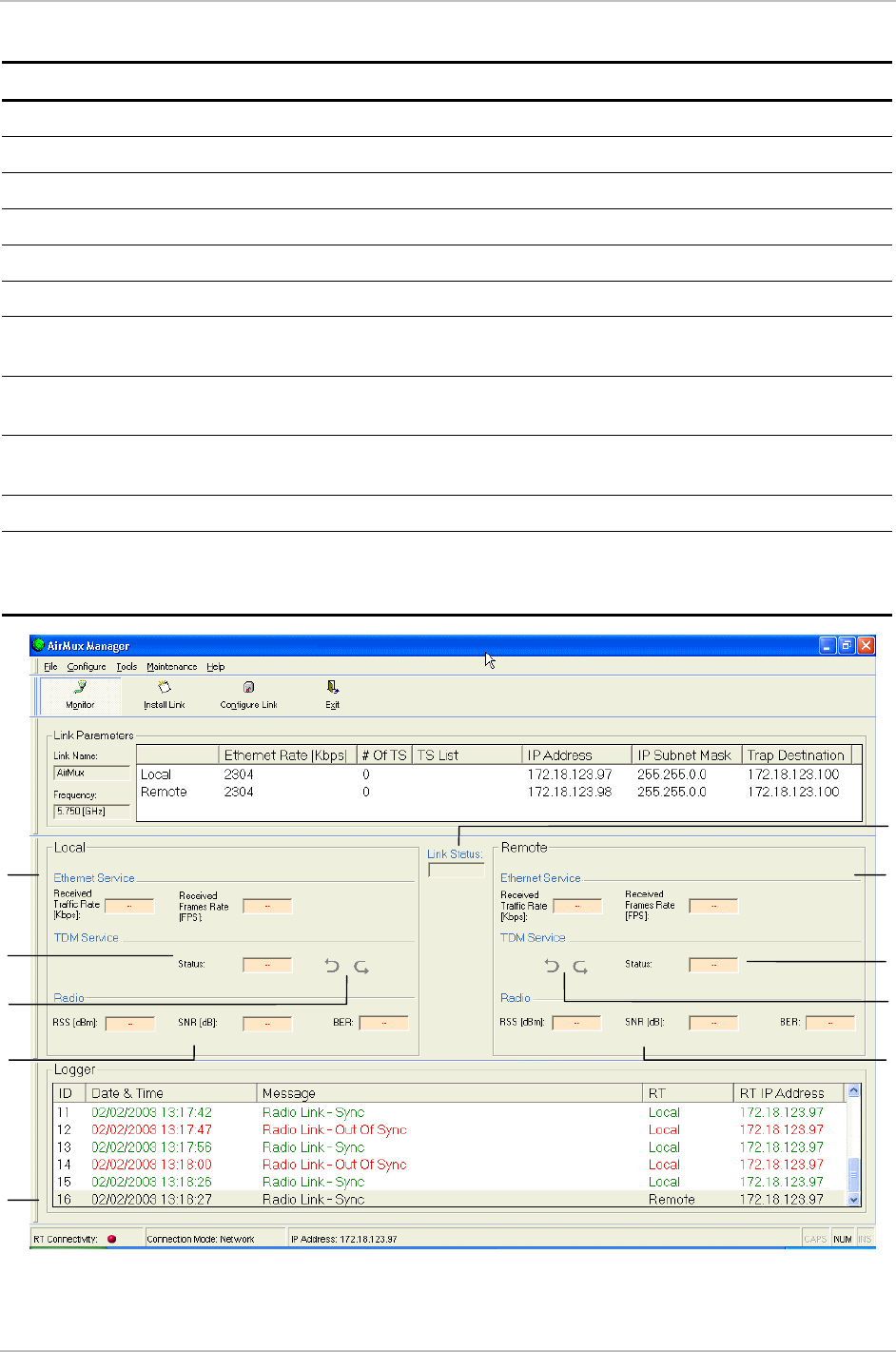The width and height of the screenshot is (896, 1352).
Task: Select logger entry with ID 13
Action: (450, 1147)
